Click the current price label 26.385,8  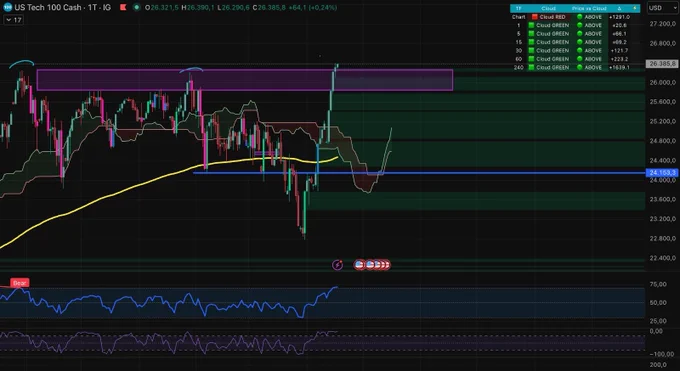pyautogui.click(x=662, y=64)
